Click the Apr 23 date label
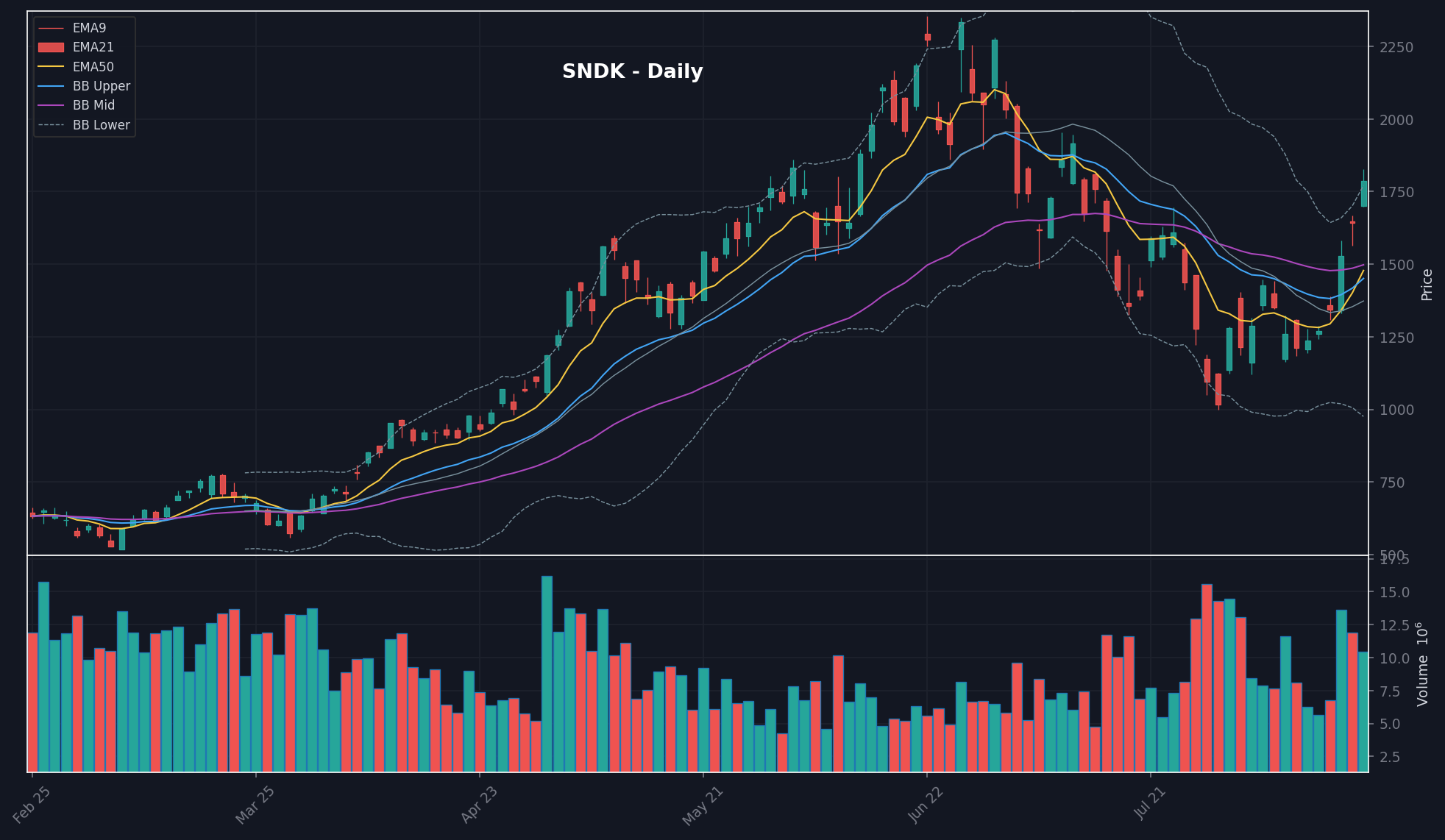Image resolution: width=1445 pixels, height=840 pixels. (x=479, y=805)
